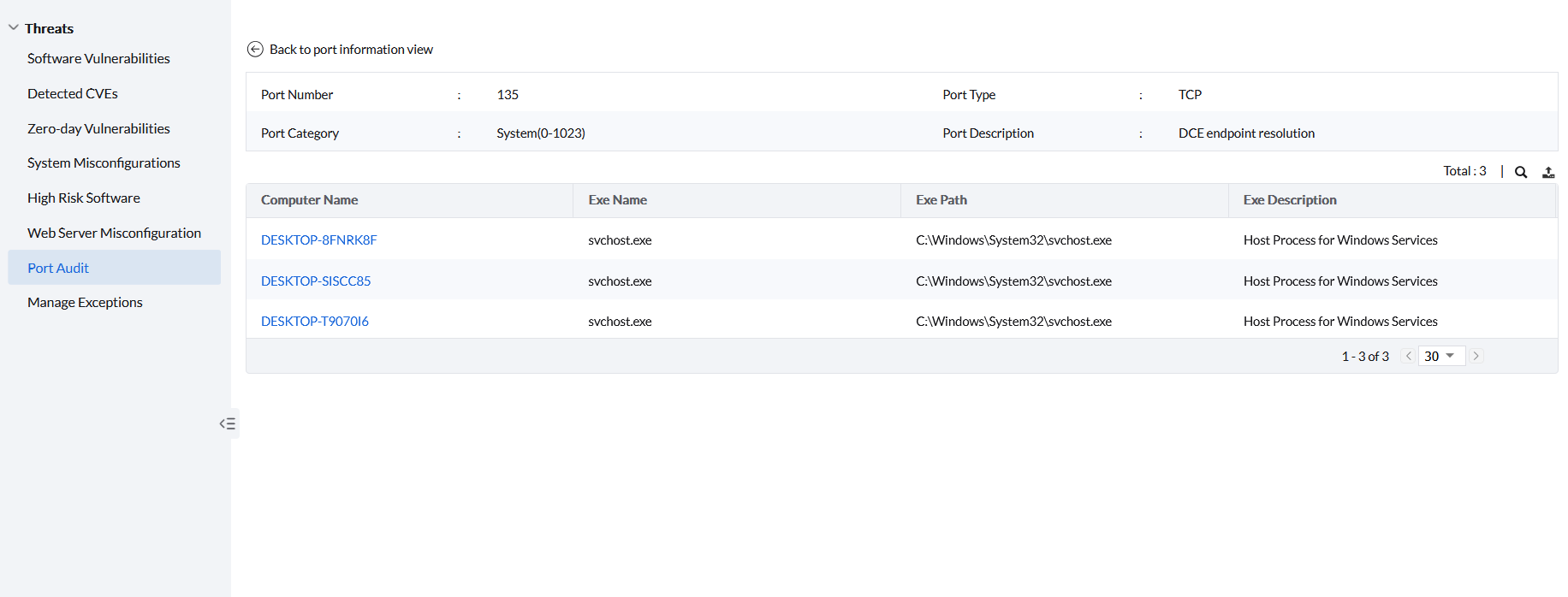Go to the next page arrow

[1476, 356]
